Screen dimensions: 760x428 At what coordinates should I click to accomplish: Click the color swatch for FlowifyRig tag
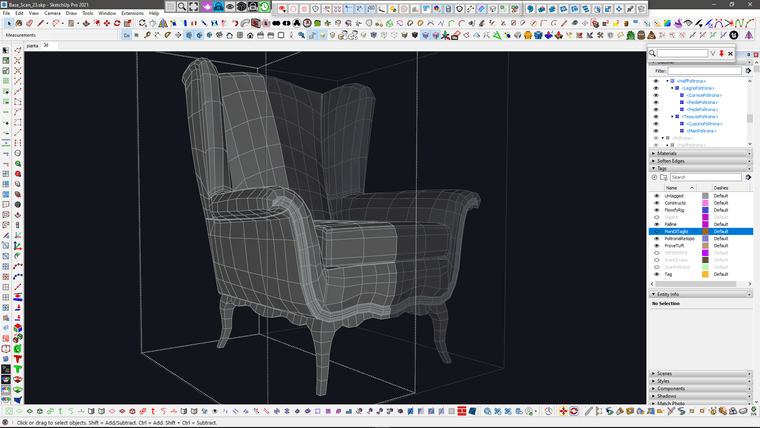point(705,210)
